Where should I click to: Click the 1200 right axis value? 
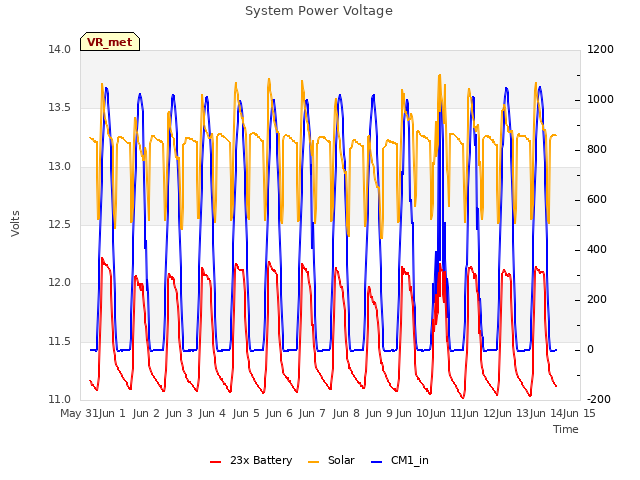point(600,50)
